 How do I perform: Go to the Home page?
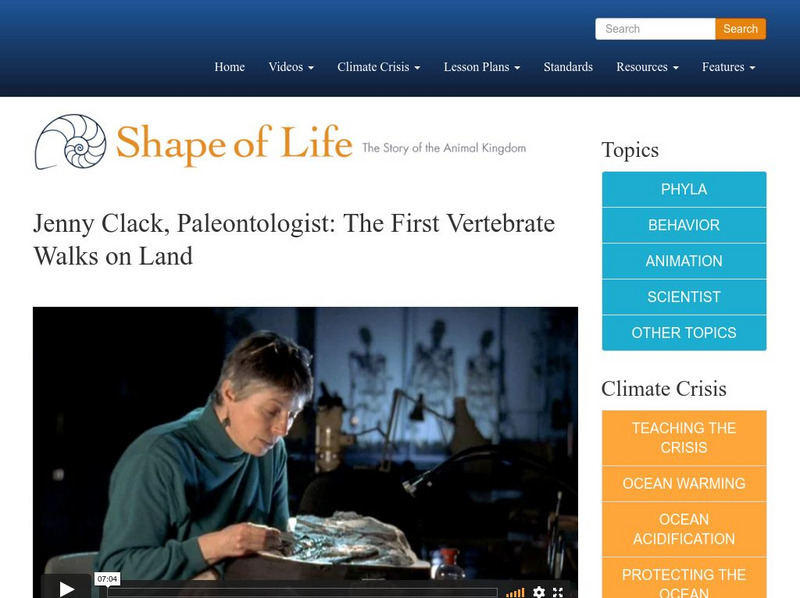pos(229,67)
